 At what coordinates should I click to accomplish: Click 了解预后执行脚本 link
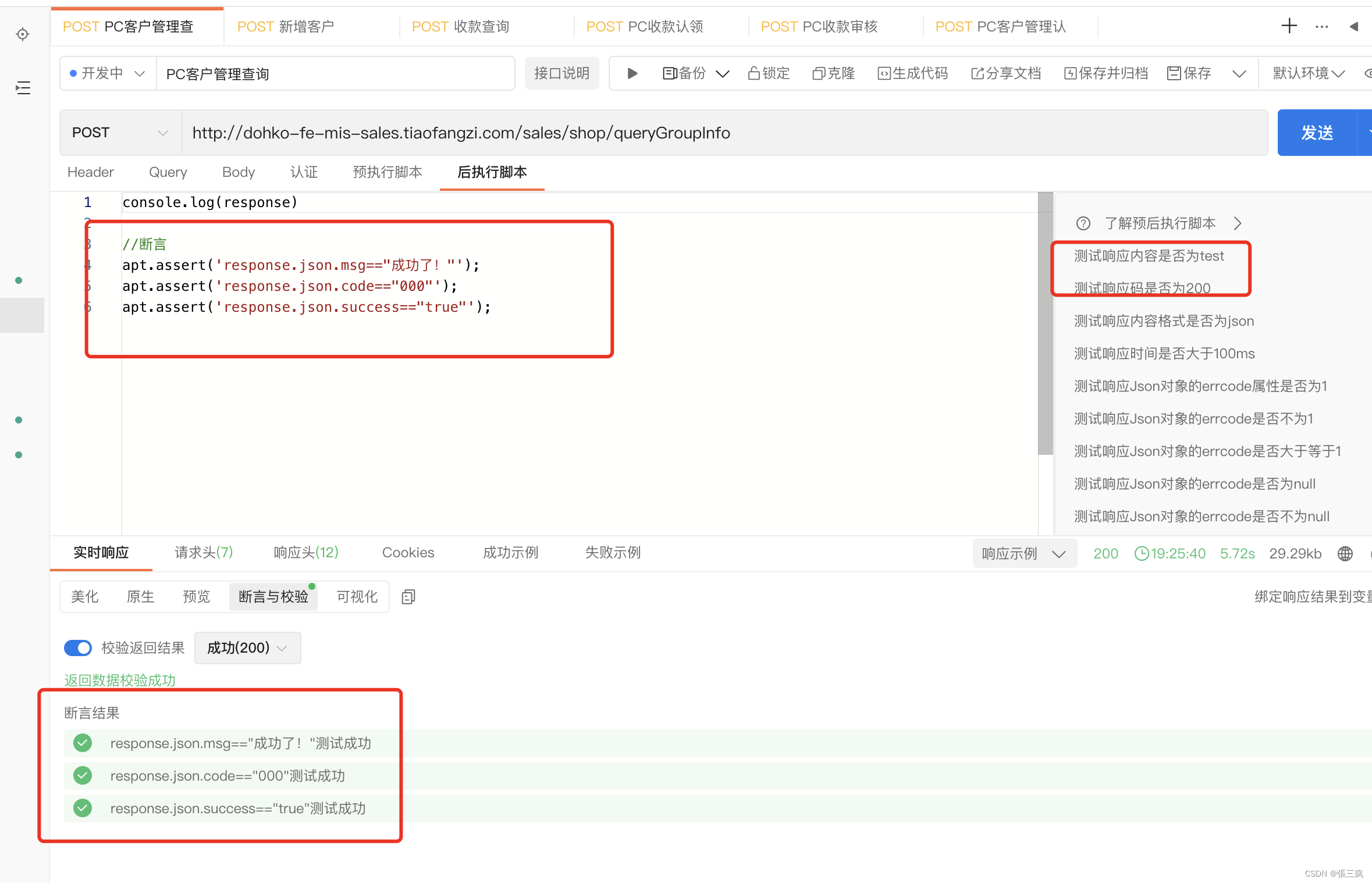click(x=1160, y=223)
